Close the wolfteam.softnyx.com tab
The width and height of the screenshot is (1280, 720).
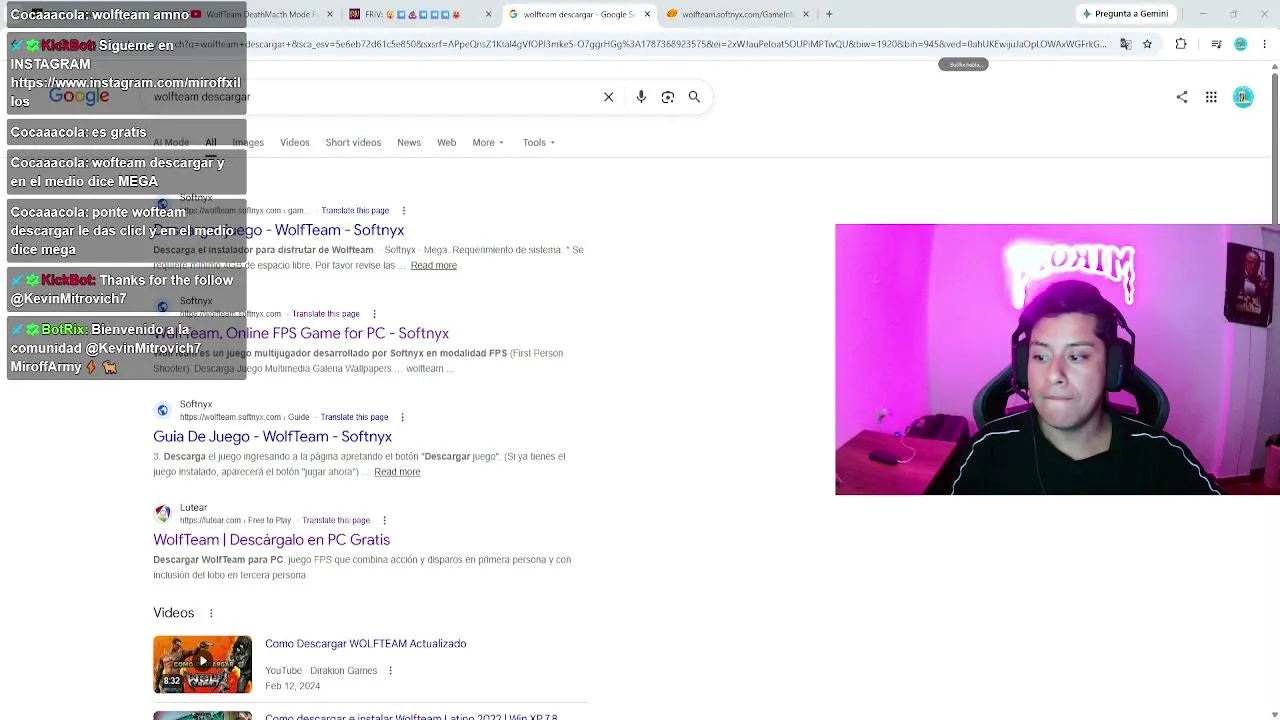(x=806, y=14)
